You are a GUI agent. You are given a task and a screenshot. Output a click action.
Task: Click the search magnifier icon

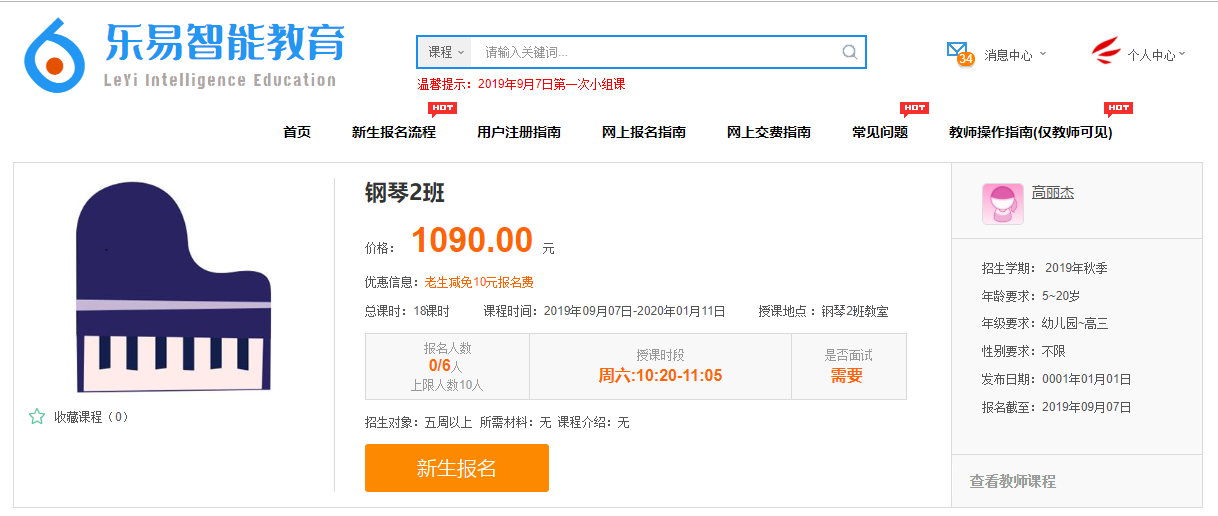[x=849, y=52]
